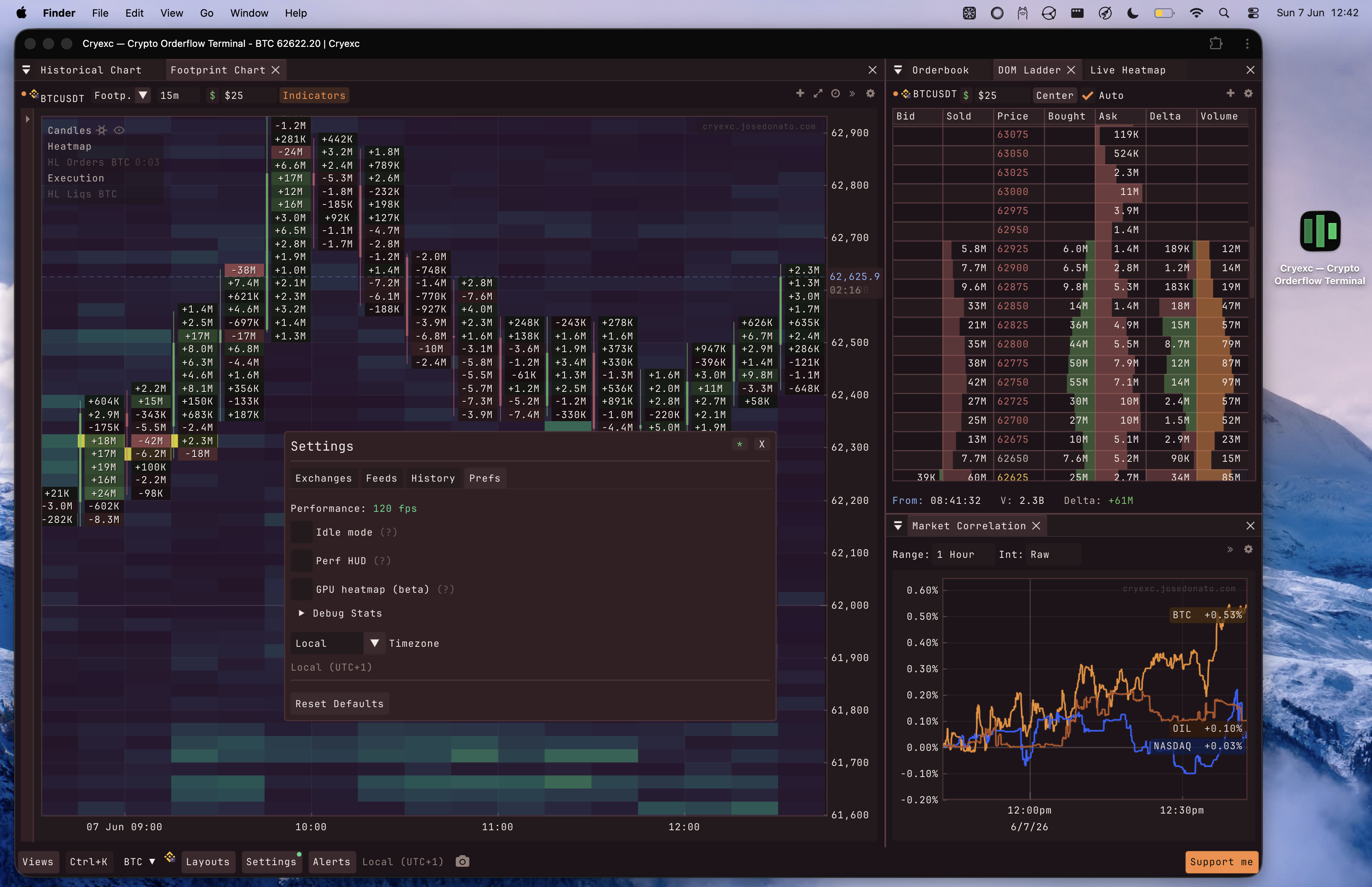Close the Market Correlation tab
The image size is (1372, 887).
click(x=1036, y=526)
